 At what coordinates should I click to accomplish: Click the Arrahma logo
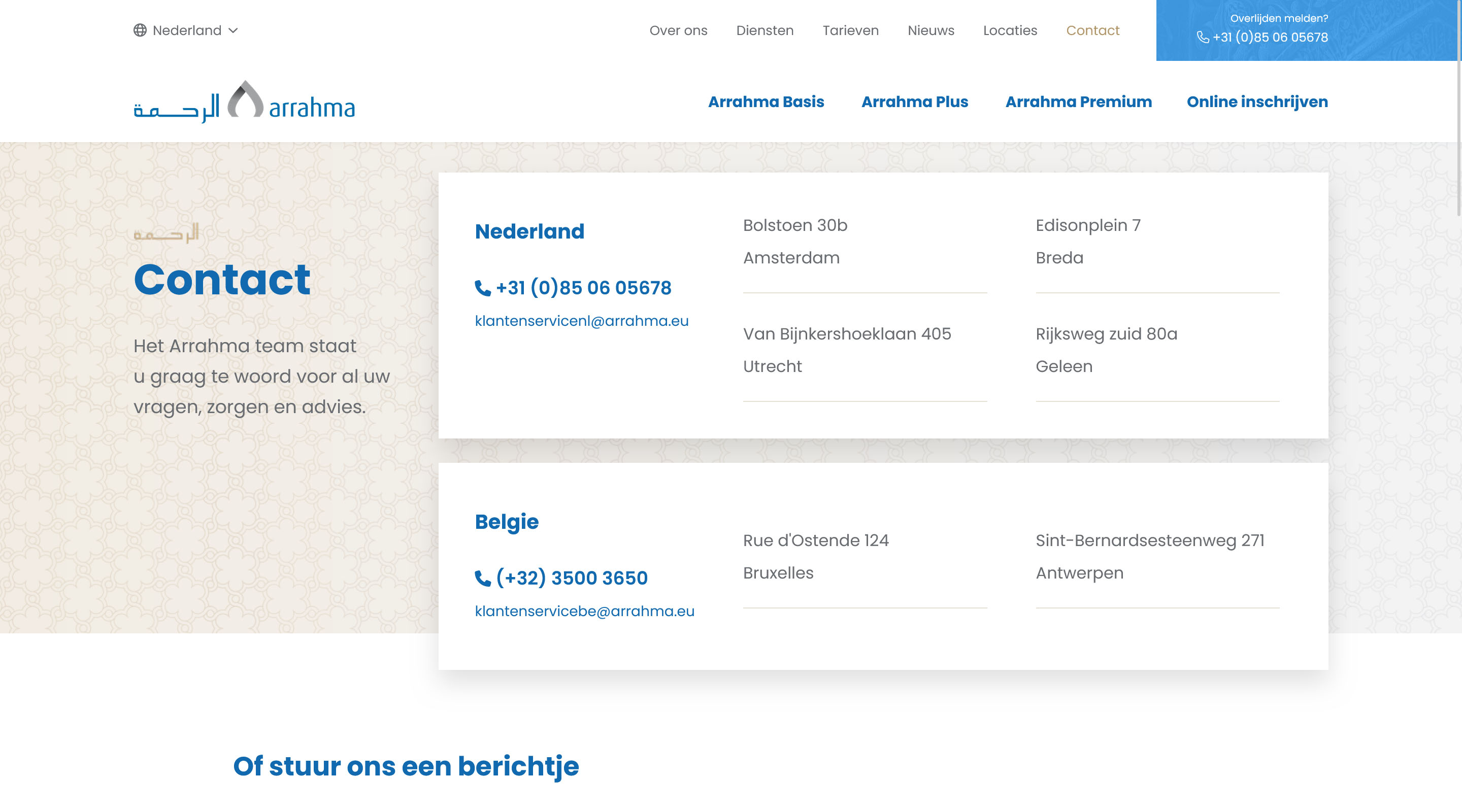(x=244, y=102)
